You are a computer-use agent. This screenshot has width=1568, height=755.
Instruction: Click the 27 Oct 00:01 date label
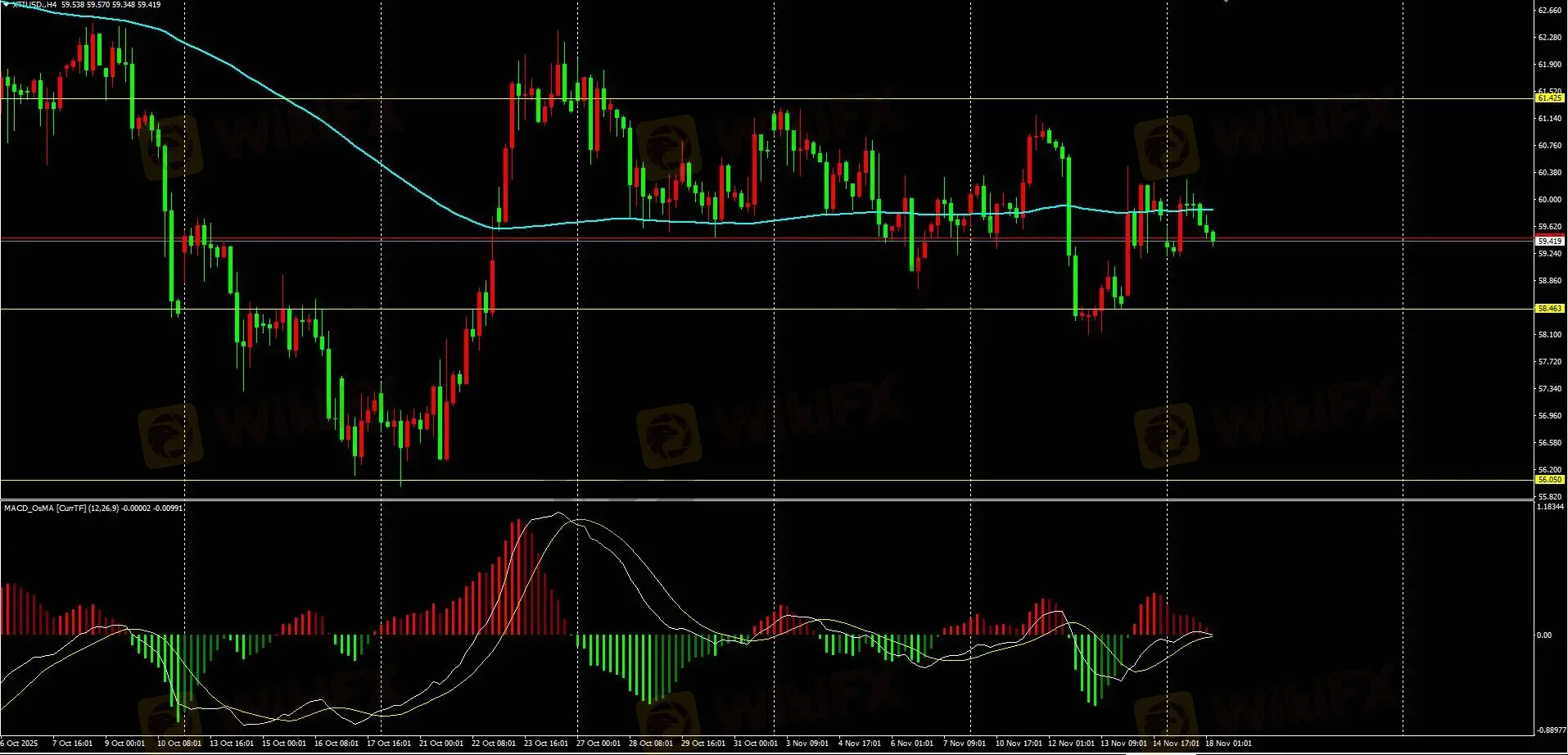(x=599, y=744)
